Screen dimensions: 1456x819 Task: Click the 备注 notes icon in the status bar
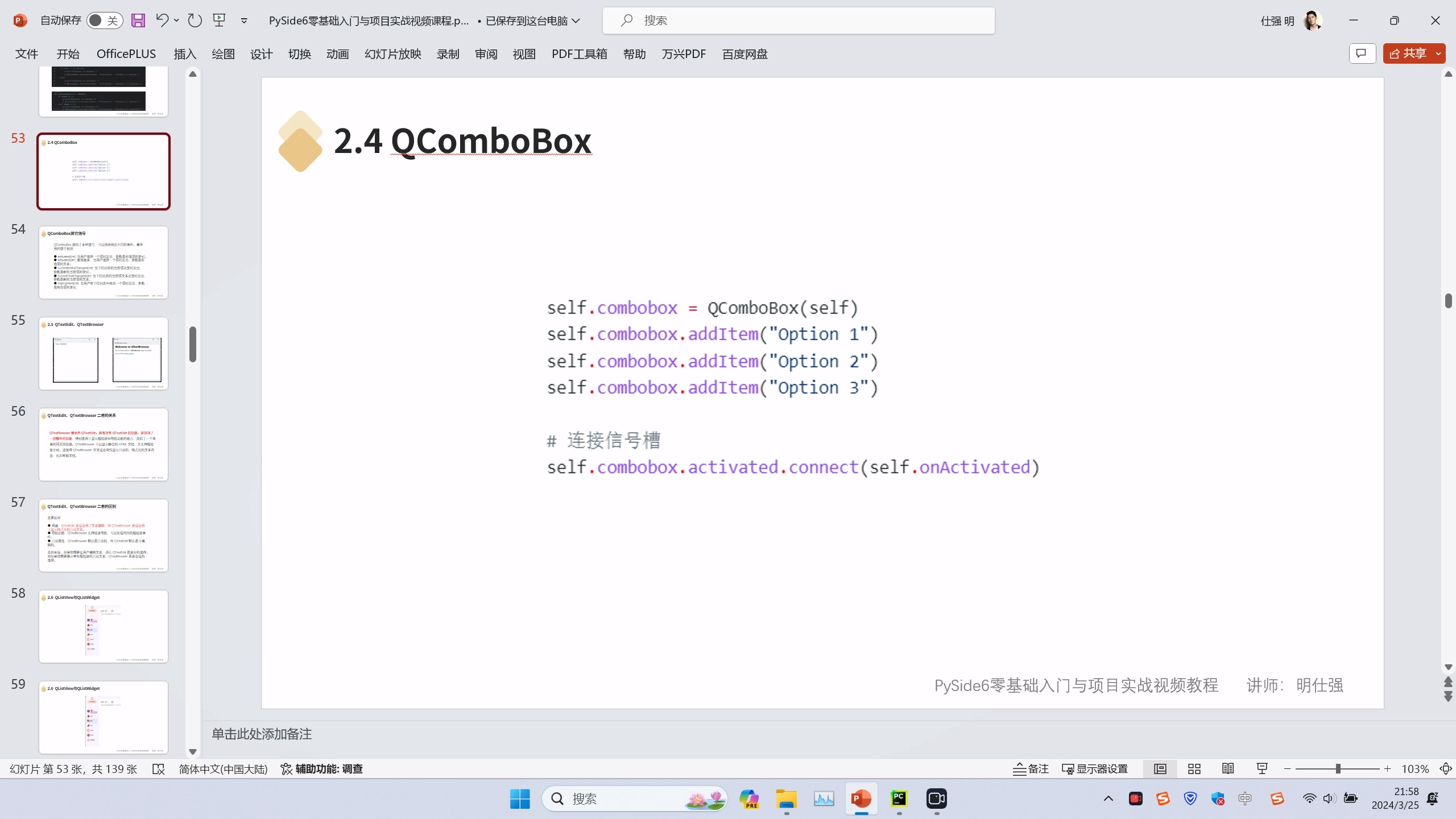point(1031,768)
